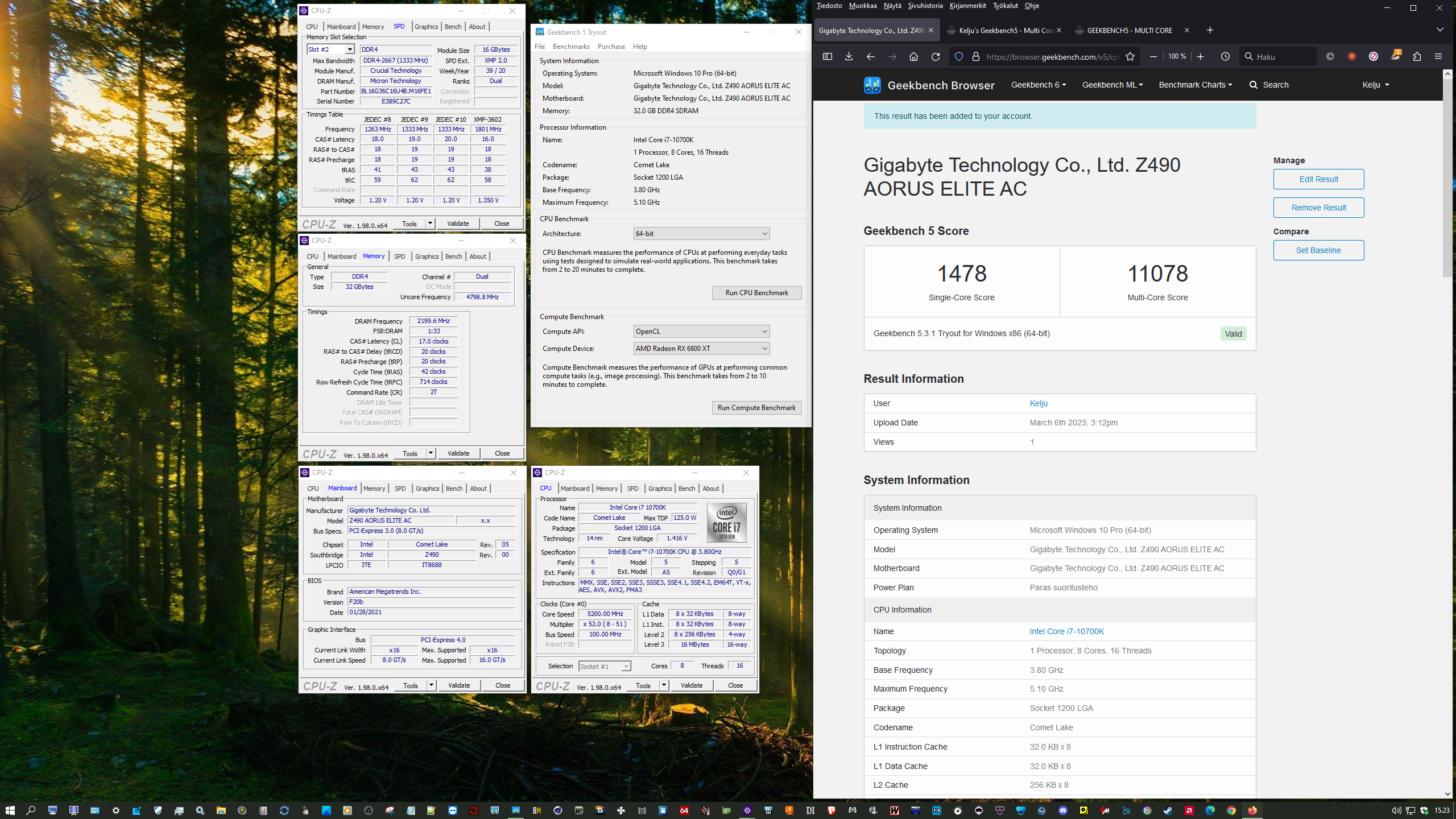This screenshot has height=819, width=1456.
Task: Click taskbar clock showing 15.23
Action: pos(1442,810)
